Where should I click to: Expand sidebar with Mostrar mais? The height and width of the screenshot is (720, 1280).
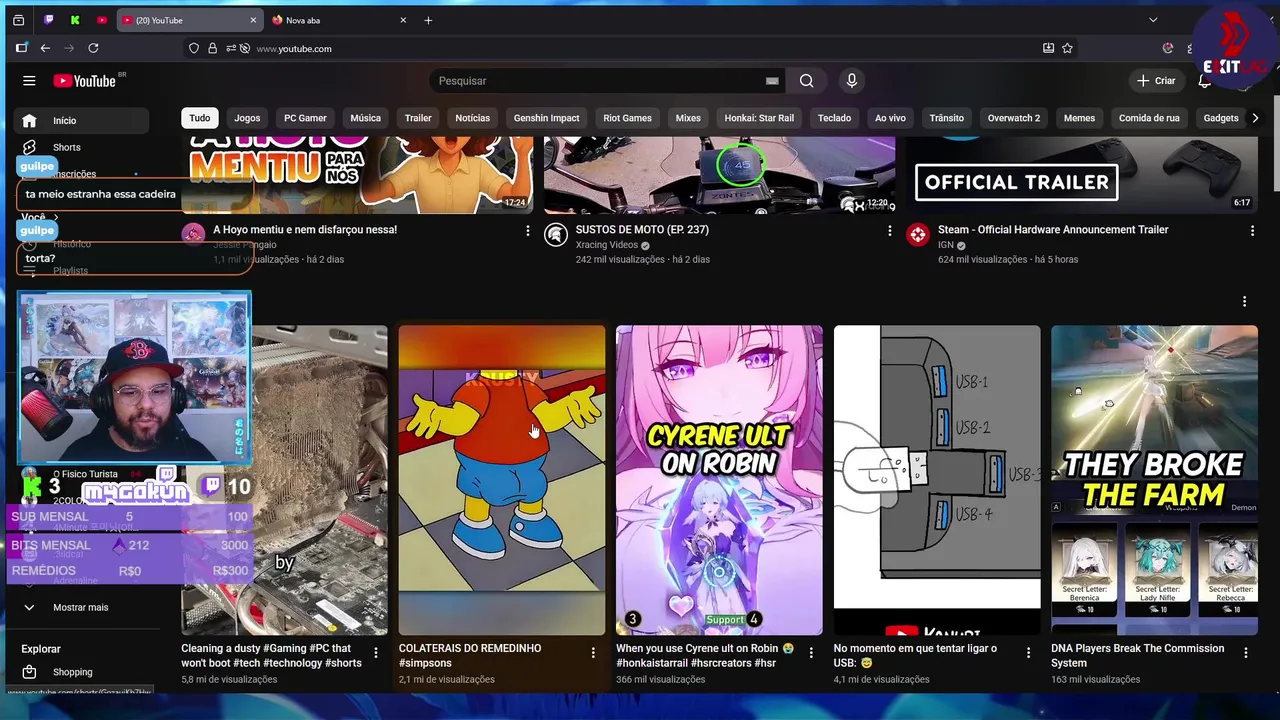coord(80,607)
